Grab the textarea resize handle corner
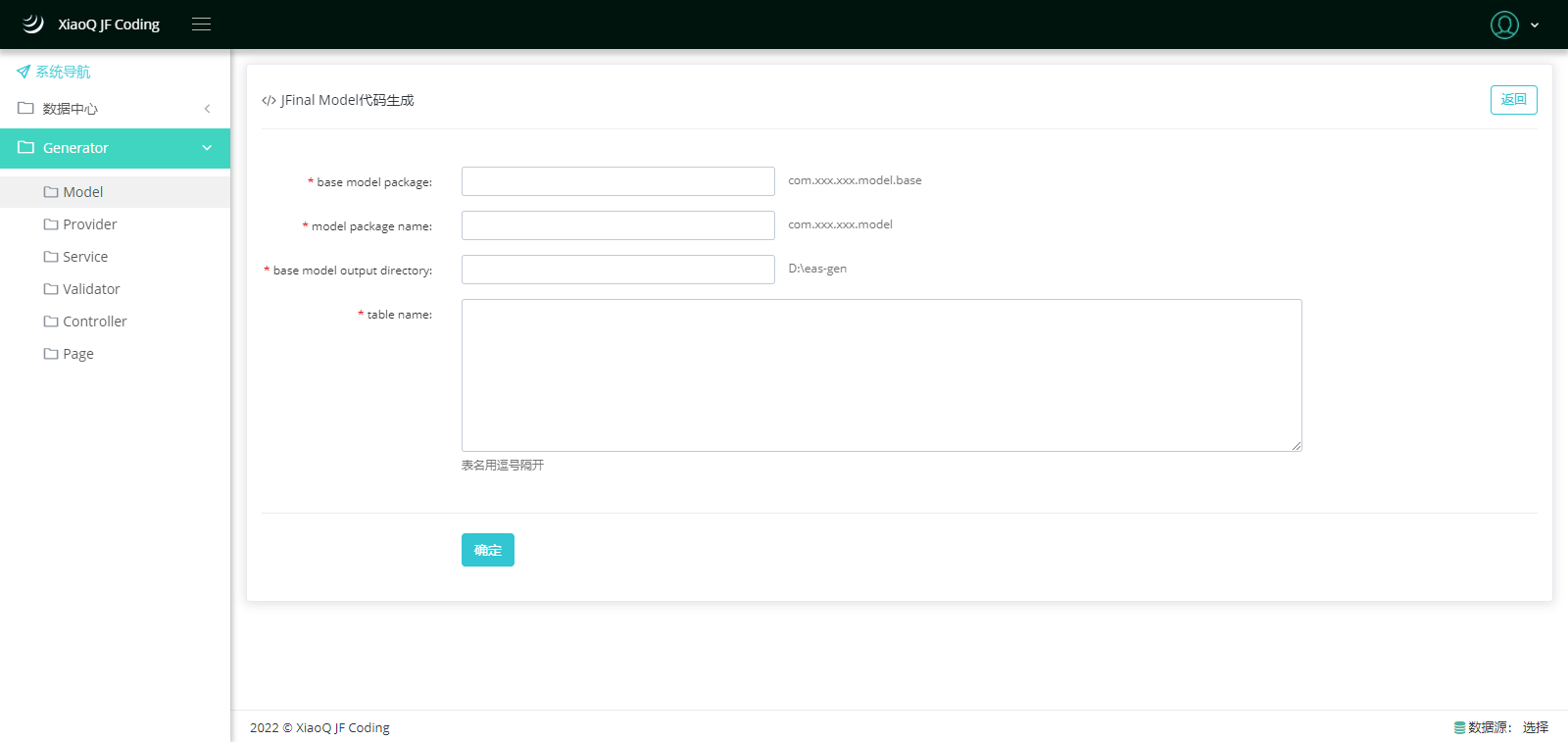 click(x=1296, y=445)
